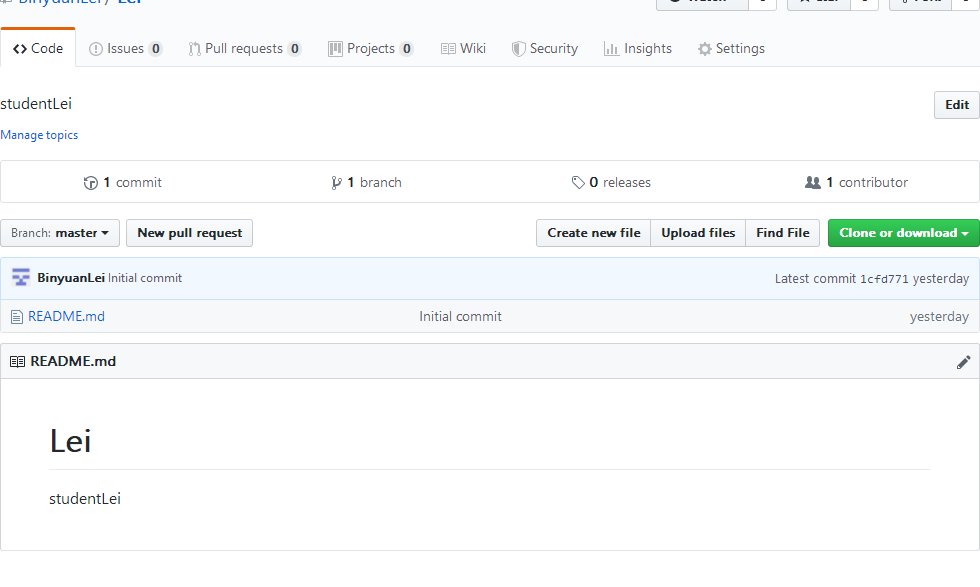The width and height of the screenshot is (980, 587).
Task: Click the branch fork icon
Action: pyautogui.click(x=336, y=183)
